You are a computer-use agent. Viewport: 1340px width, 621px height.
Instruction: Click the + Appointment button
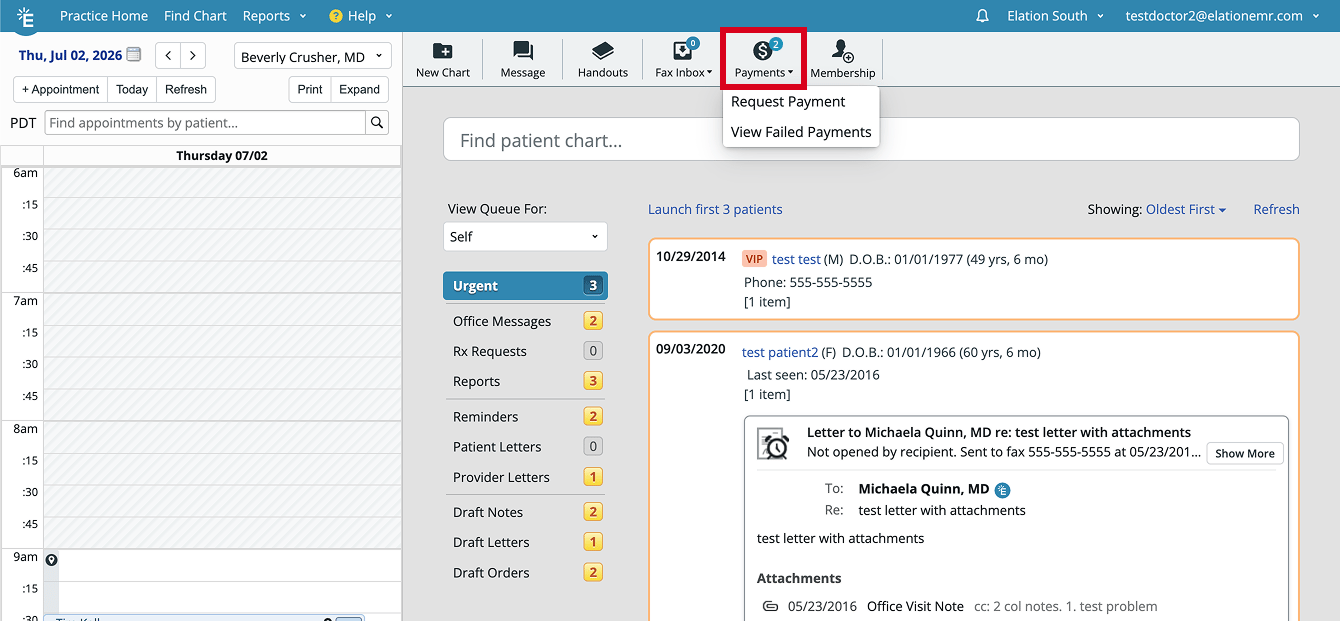pyautogui.click(x=60, y=89)
